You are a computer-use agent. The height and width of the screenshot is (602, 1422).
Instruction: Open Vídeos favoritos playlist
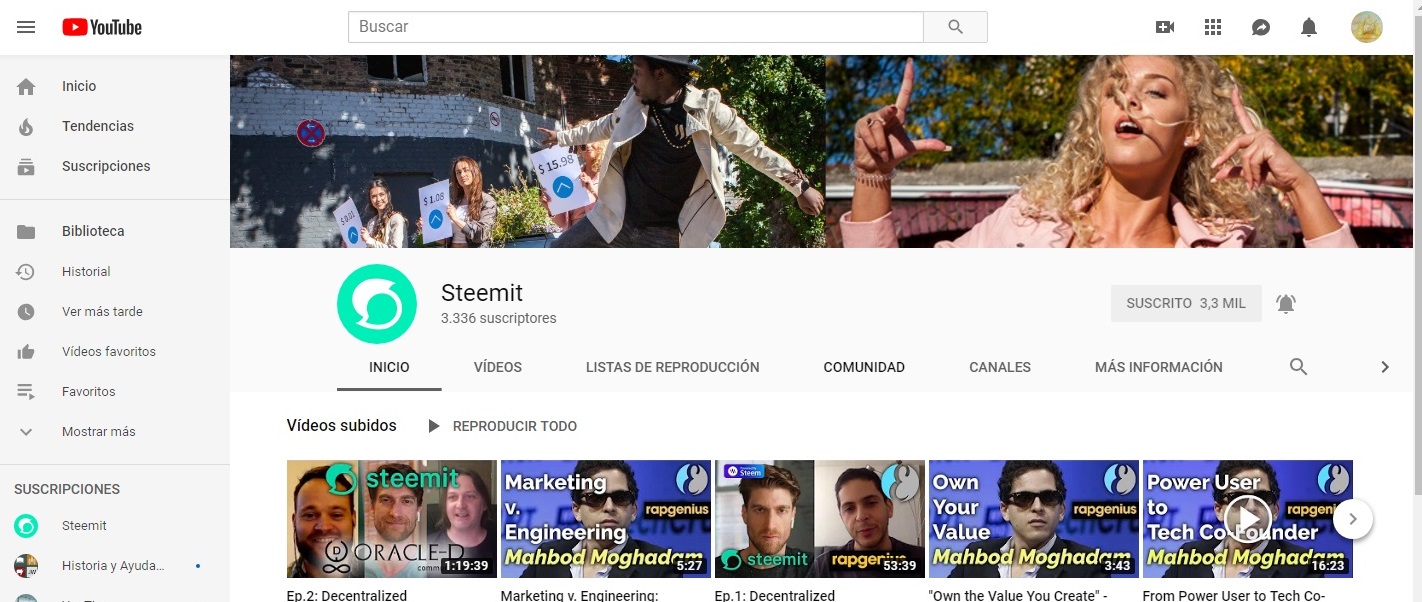[115, 351]
